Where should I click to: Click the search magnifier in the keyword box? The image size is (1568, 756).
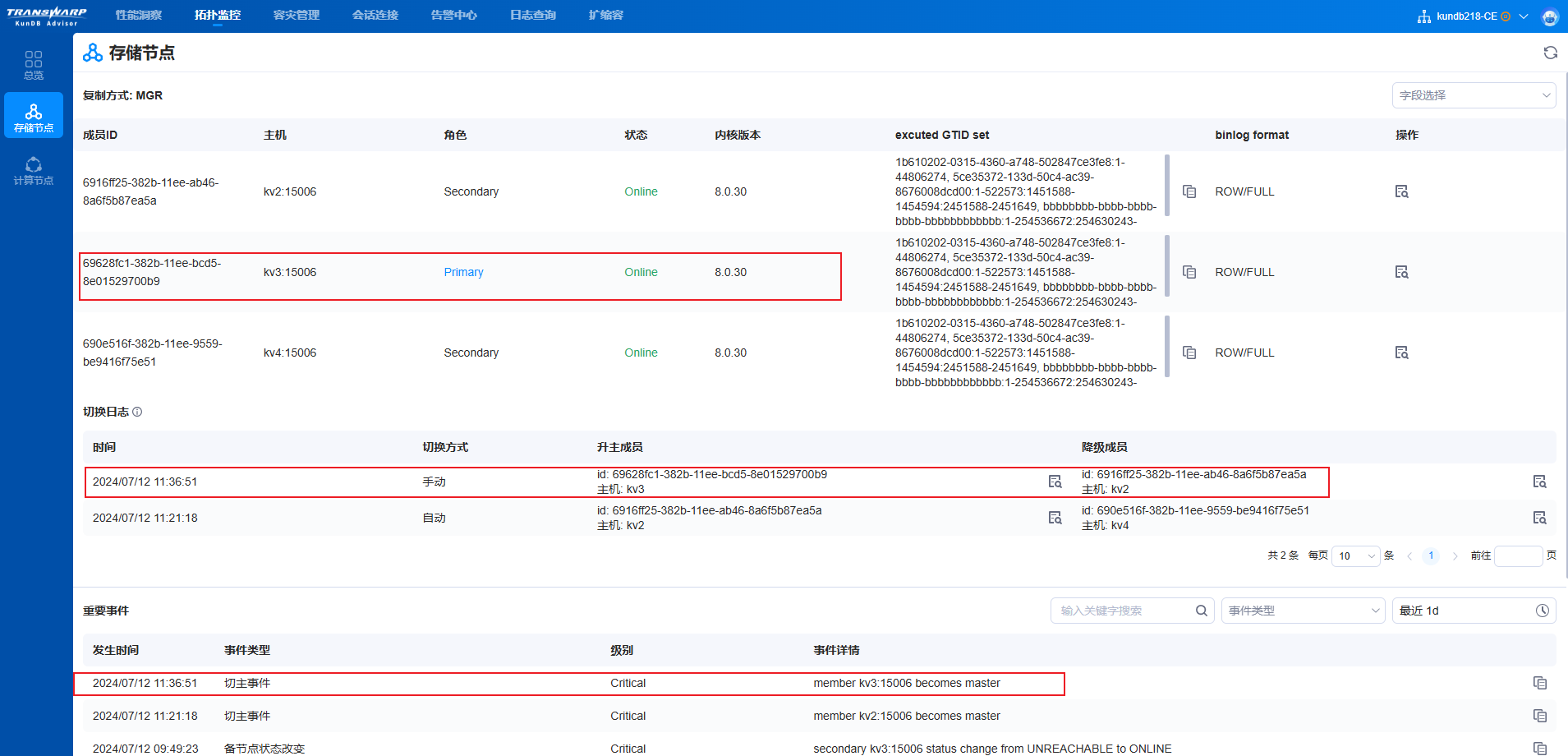(1201, 611)
